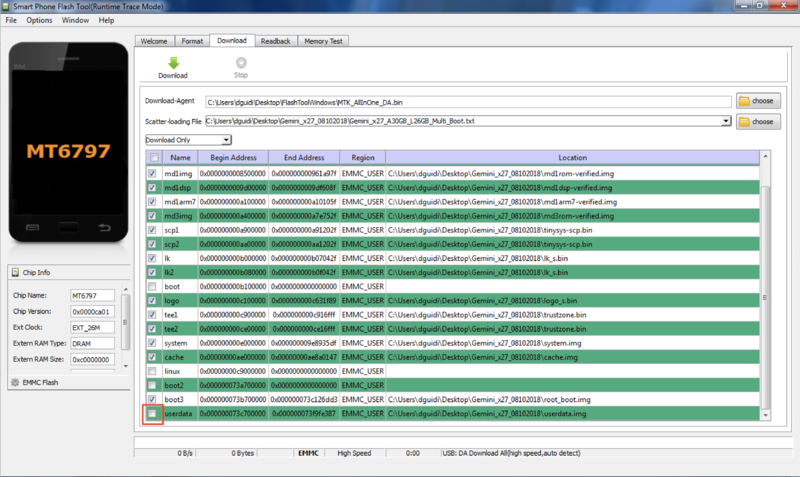Switch to the Memory Test tab
The height and width of the screenshot is (477, 800).
point(324,41)
